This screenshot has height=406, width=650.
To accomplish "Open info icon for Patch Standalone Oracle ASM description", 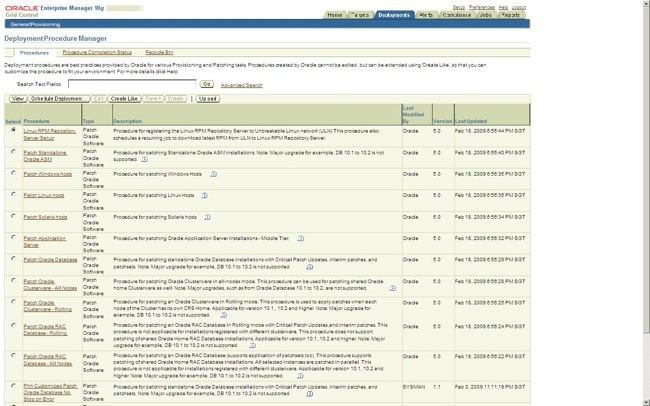I will click(144, 159).
